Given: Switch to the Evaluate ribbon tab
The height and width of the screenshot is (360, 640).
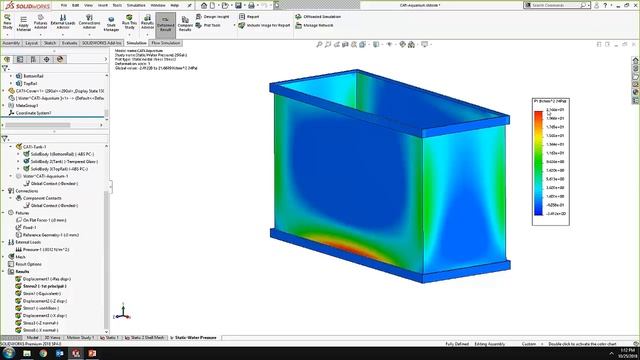Looking at the screenshot, I should click(x=69, y=43).
